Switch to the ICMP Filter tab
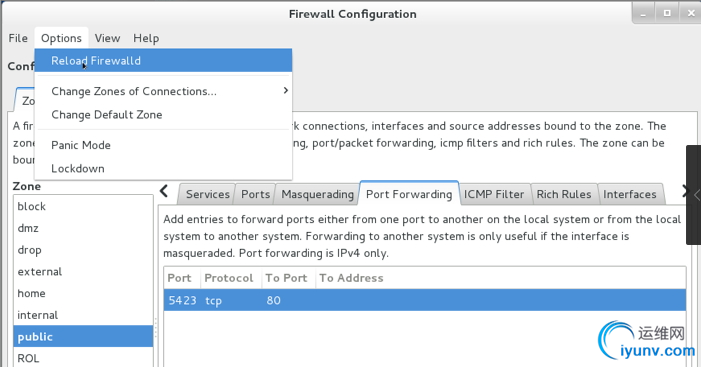This screenshot has height=367, width=701. pos(494,194)
